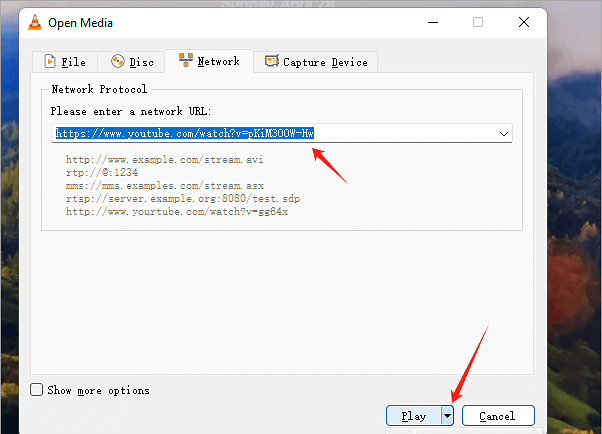
Task: Expand the network URL history dropdown
Action: click(503, 133)
